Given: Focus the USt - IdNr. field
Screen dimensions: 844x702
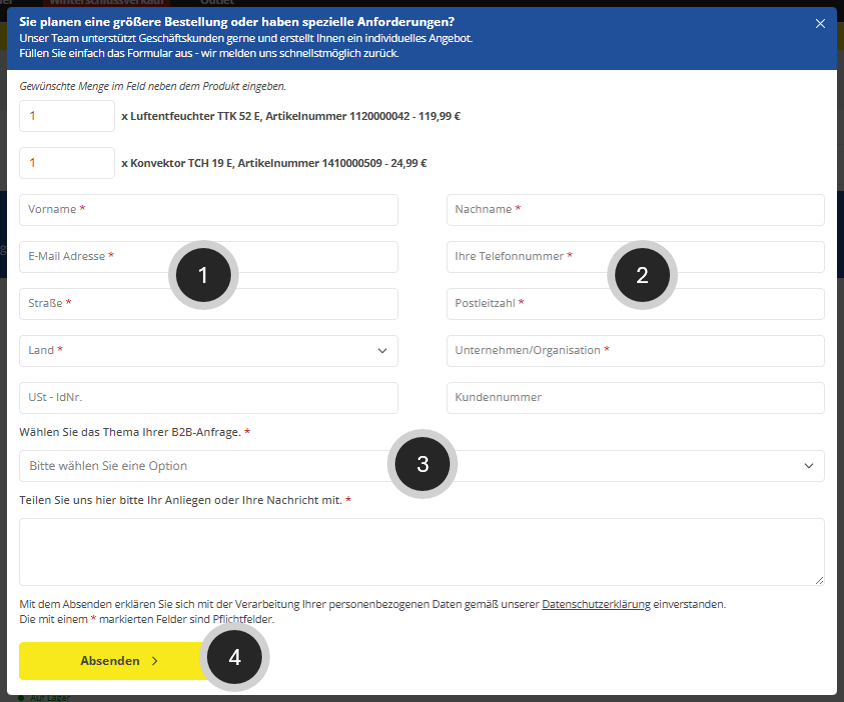Looking at the screenshot, I should pyautogui.click(x=208, y=398).
